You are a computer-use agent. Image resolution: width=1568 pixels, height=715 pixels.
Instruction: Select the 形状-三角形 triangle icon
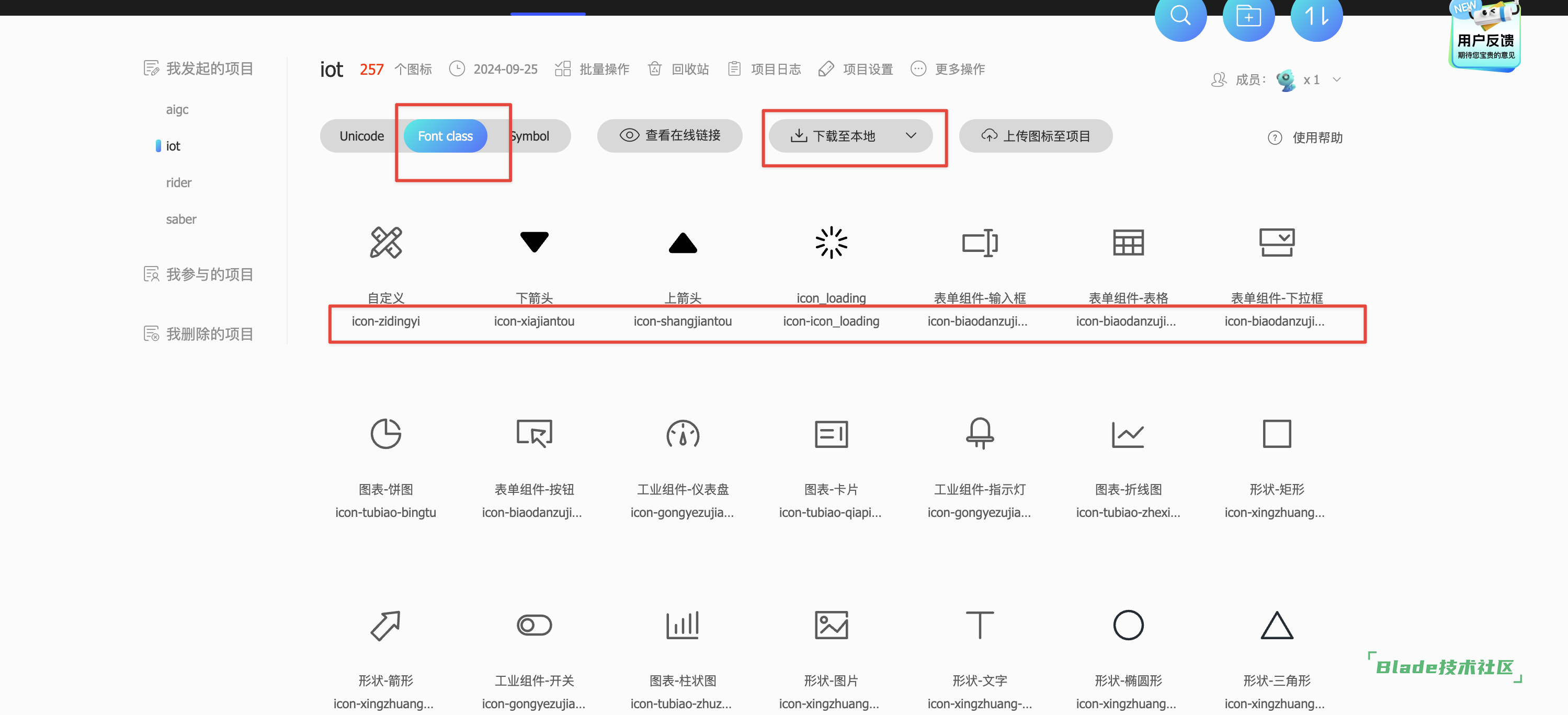(x=1277, y=625)
